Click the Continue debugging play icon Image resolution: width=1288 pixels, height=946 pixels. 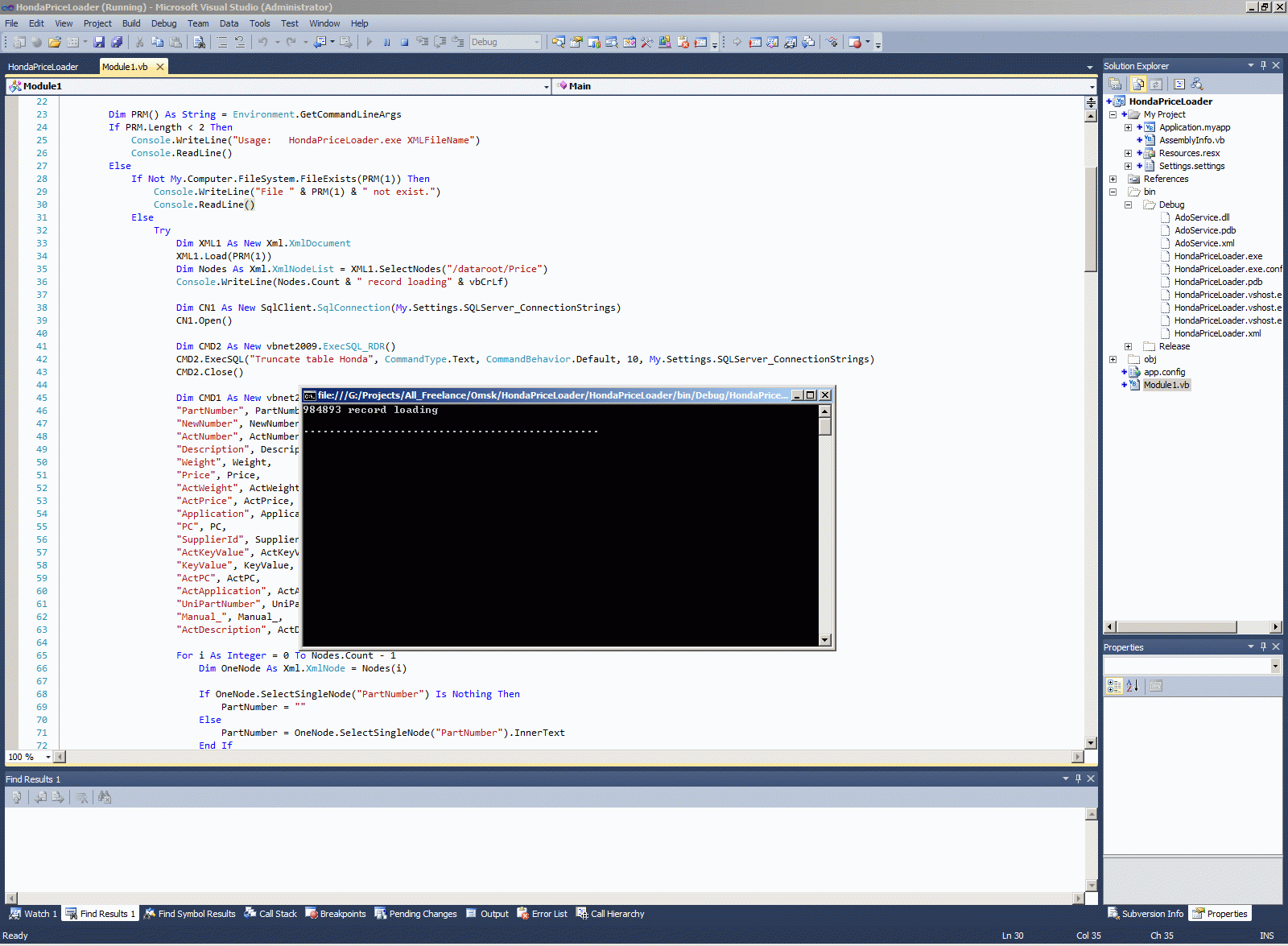[x=369, y=42]
